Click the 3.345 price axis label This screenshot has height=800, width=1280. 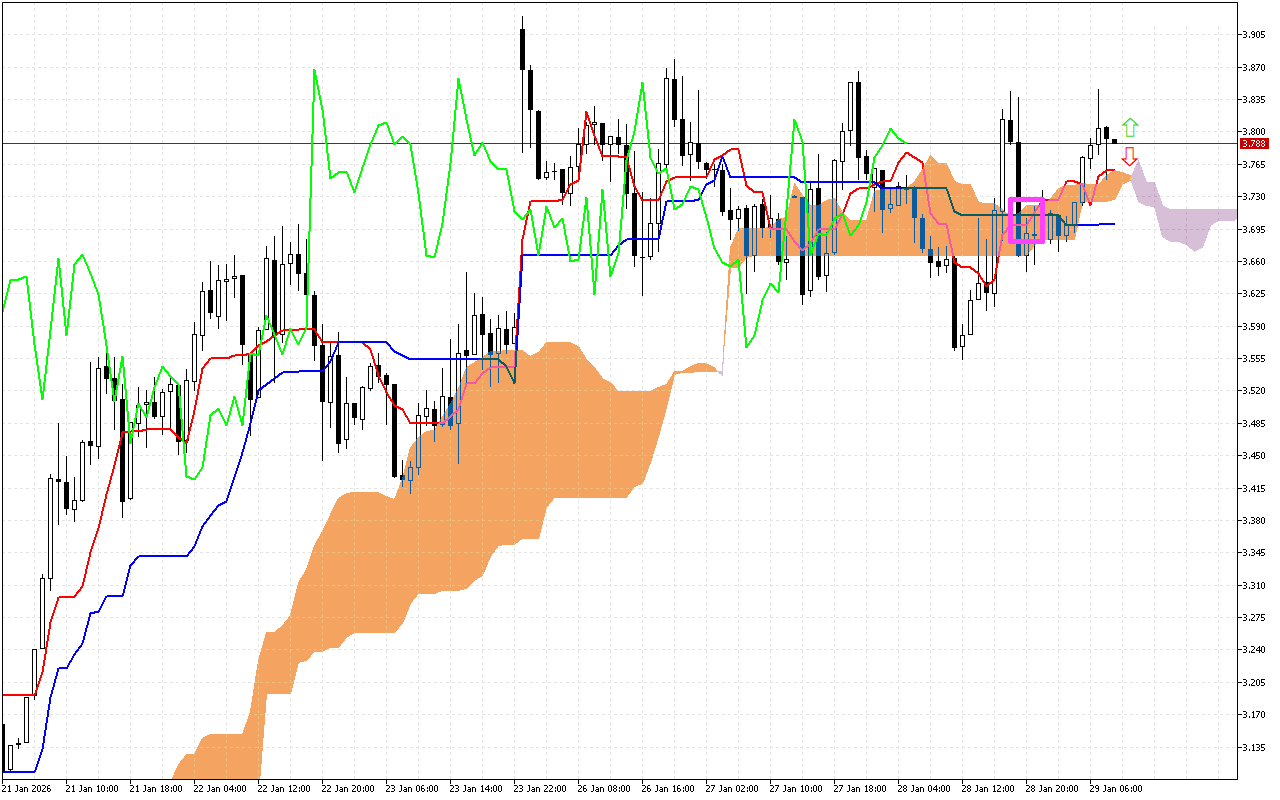[x=1251, y=553]
